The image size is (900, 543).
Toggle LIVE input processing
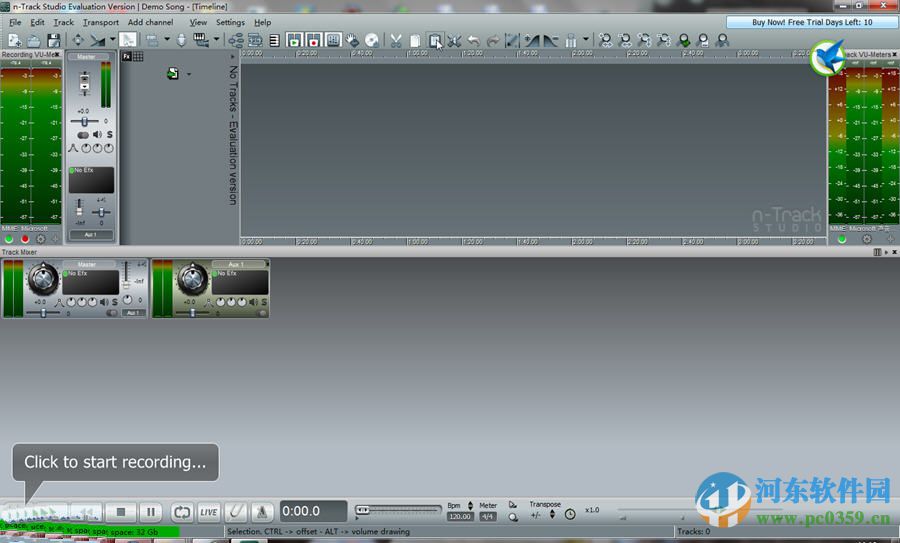click(209, 511)
